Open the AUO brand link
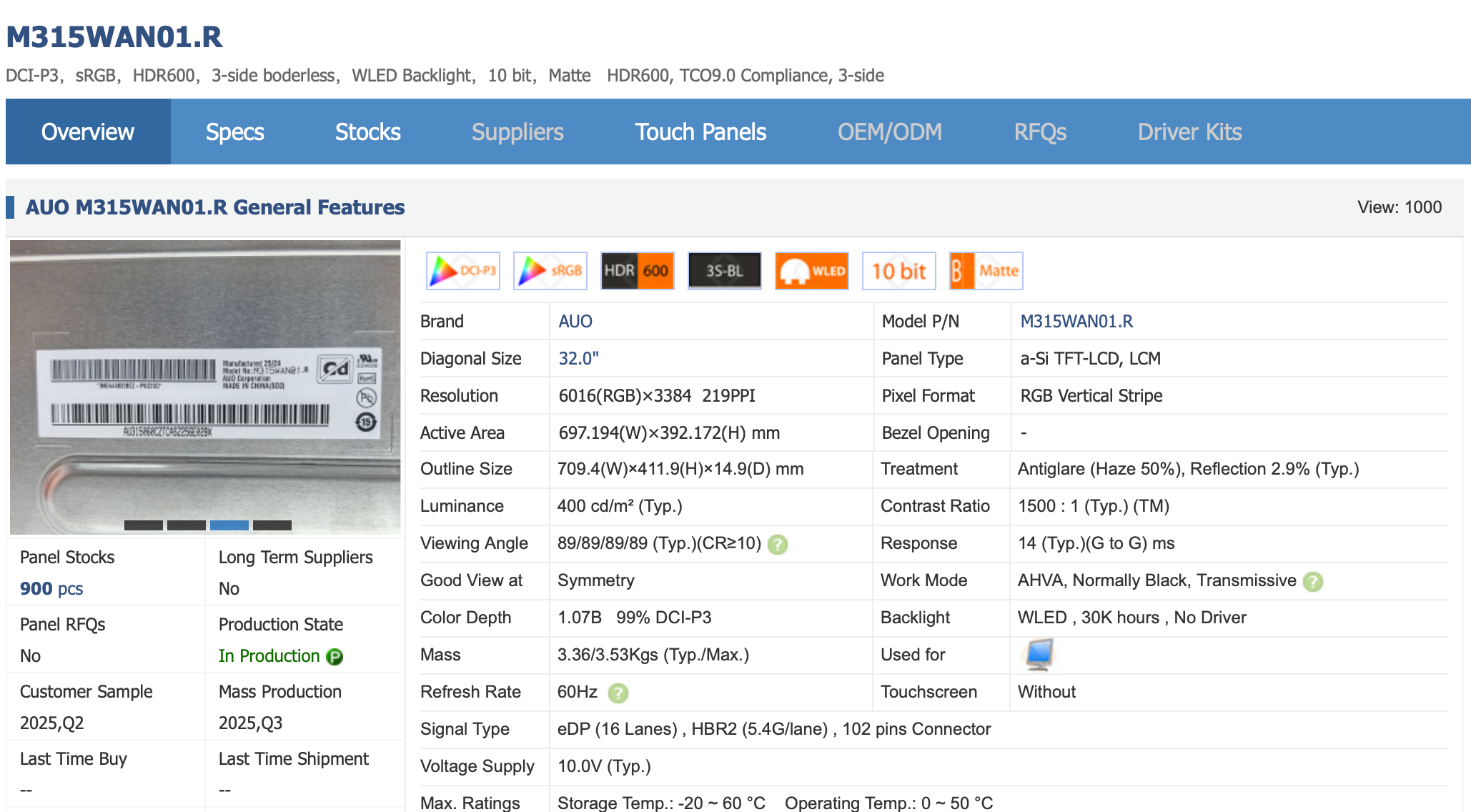 [575, 322]
